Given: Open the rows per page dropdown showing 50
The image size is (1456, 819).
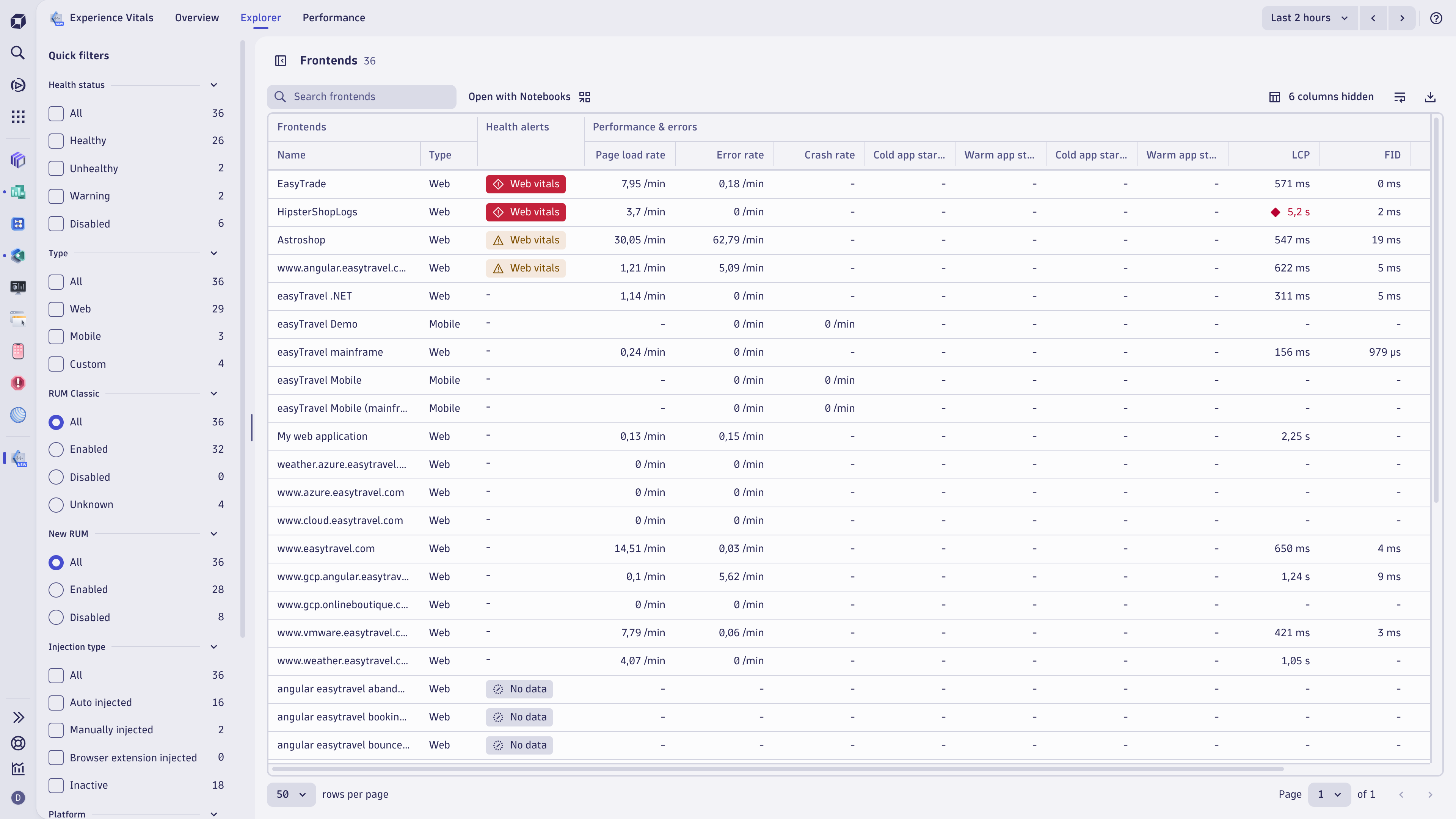Looking at the screenshot, I should (x=291, y=794).
